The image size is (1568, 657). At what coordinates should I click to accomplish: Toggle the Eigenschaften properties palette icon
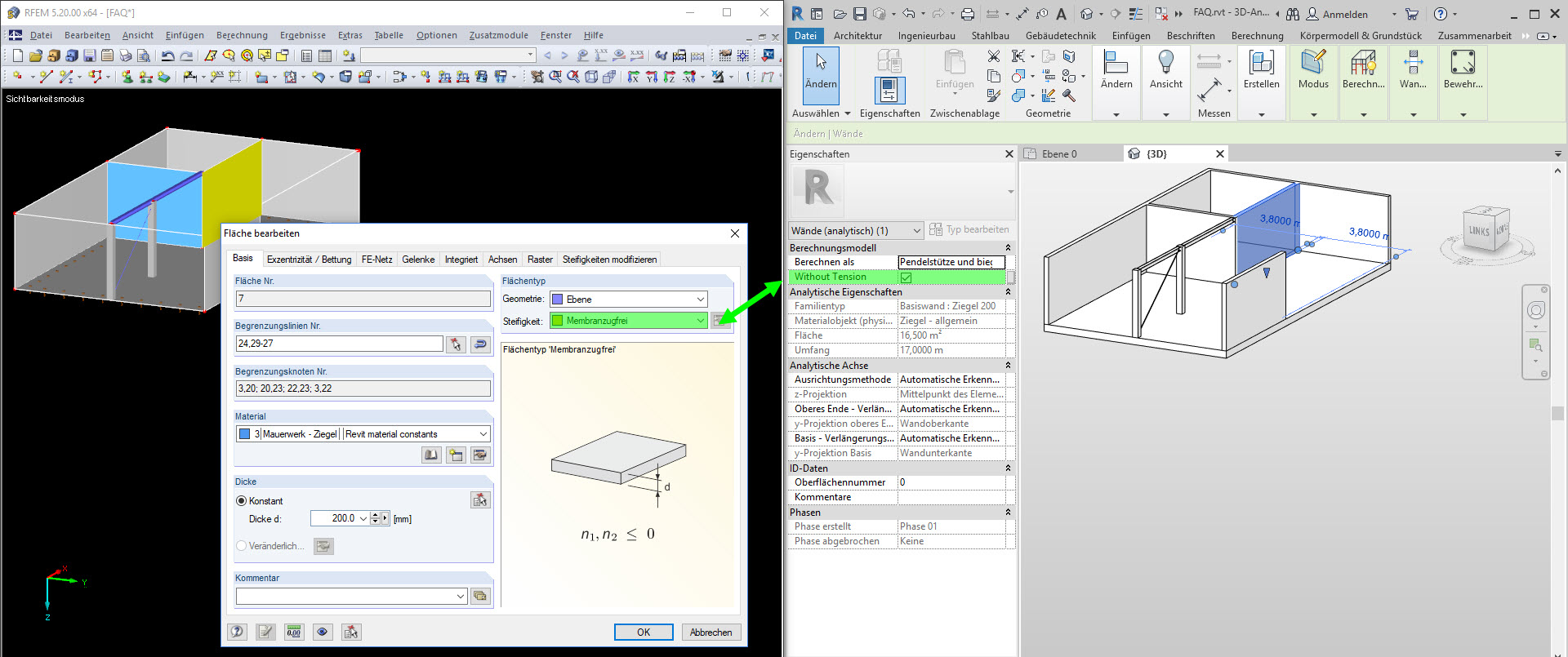[x=889, y=91]
